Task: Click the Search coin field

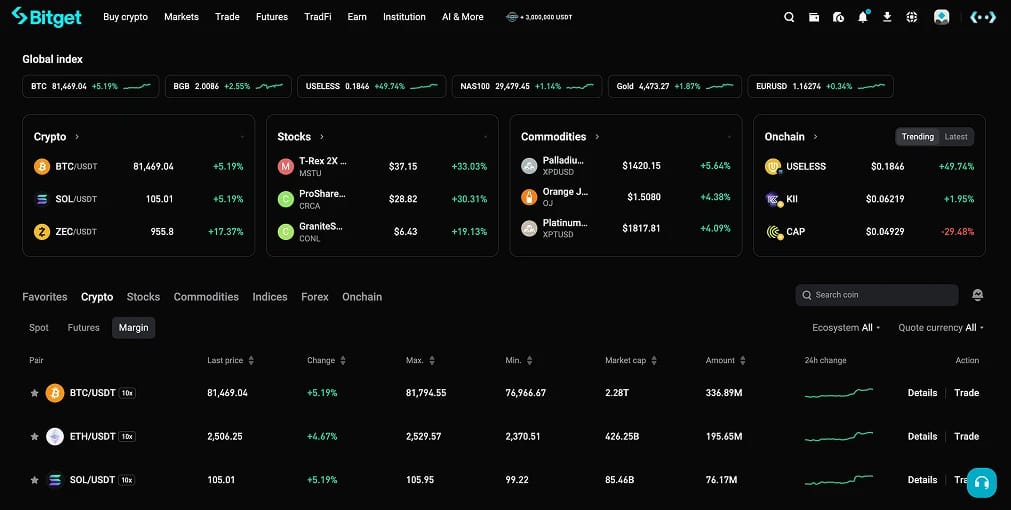Action: tap(877, 295)
